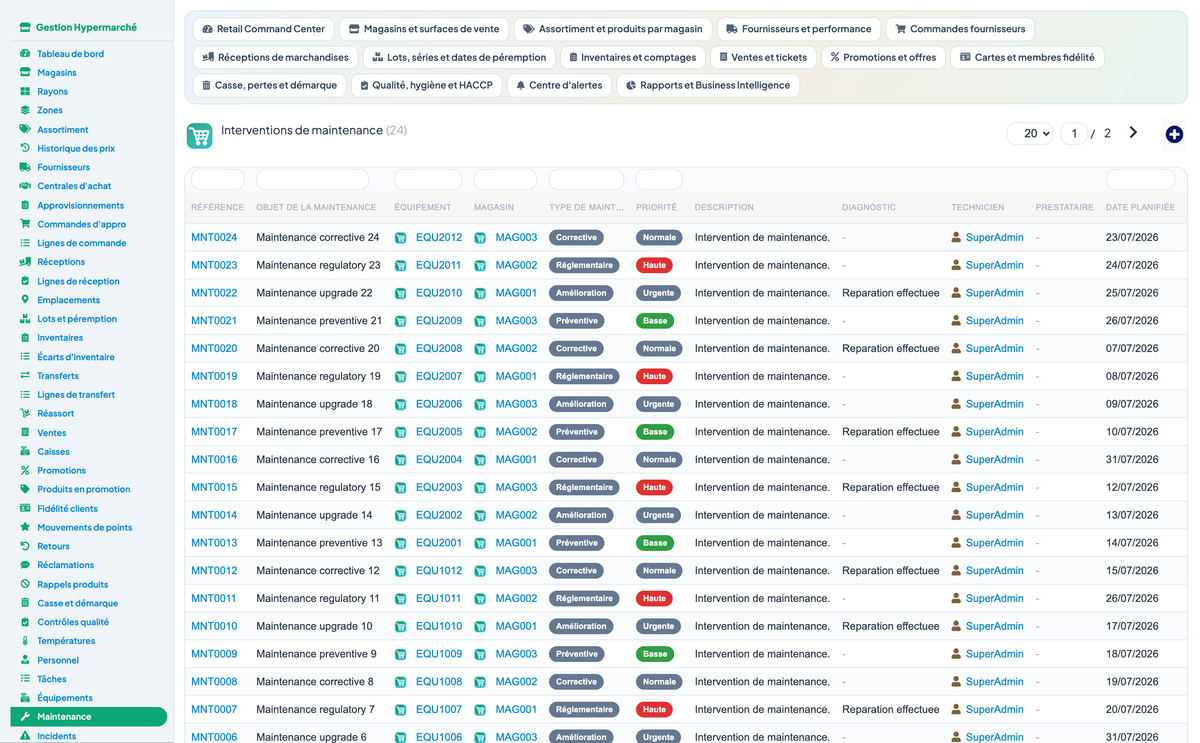Viewport: 1200px width, 743px height.
Task: Click the Priorité column filter field
Action: 659,179
